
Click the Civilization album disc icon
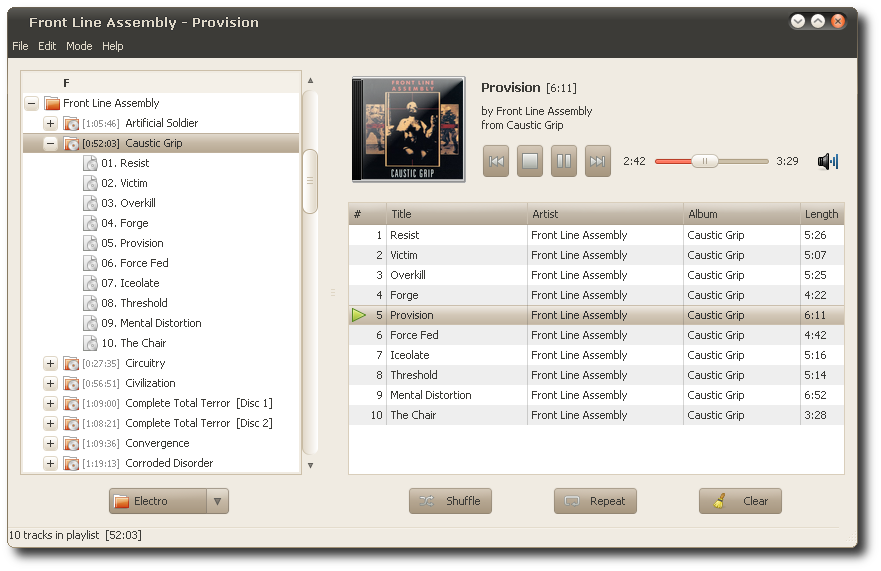(71, 383)
